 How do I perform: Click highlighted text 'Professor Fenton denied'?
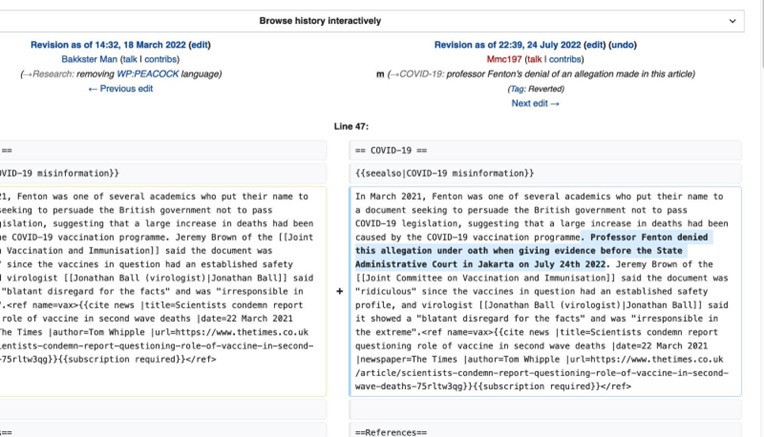coord(649,237)
